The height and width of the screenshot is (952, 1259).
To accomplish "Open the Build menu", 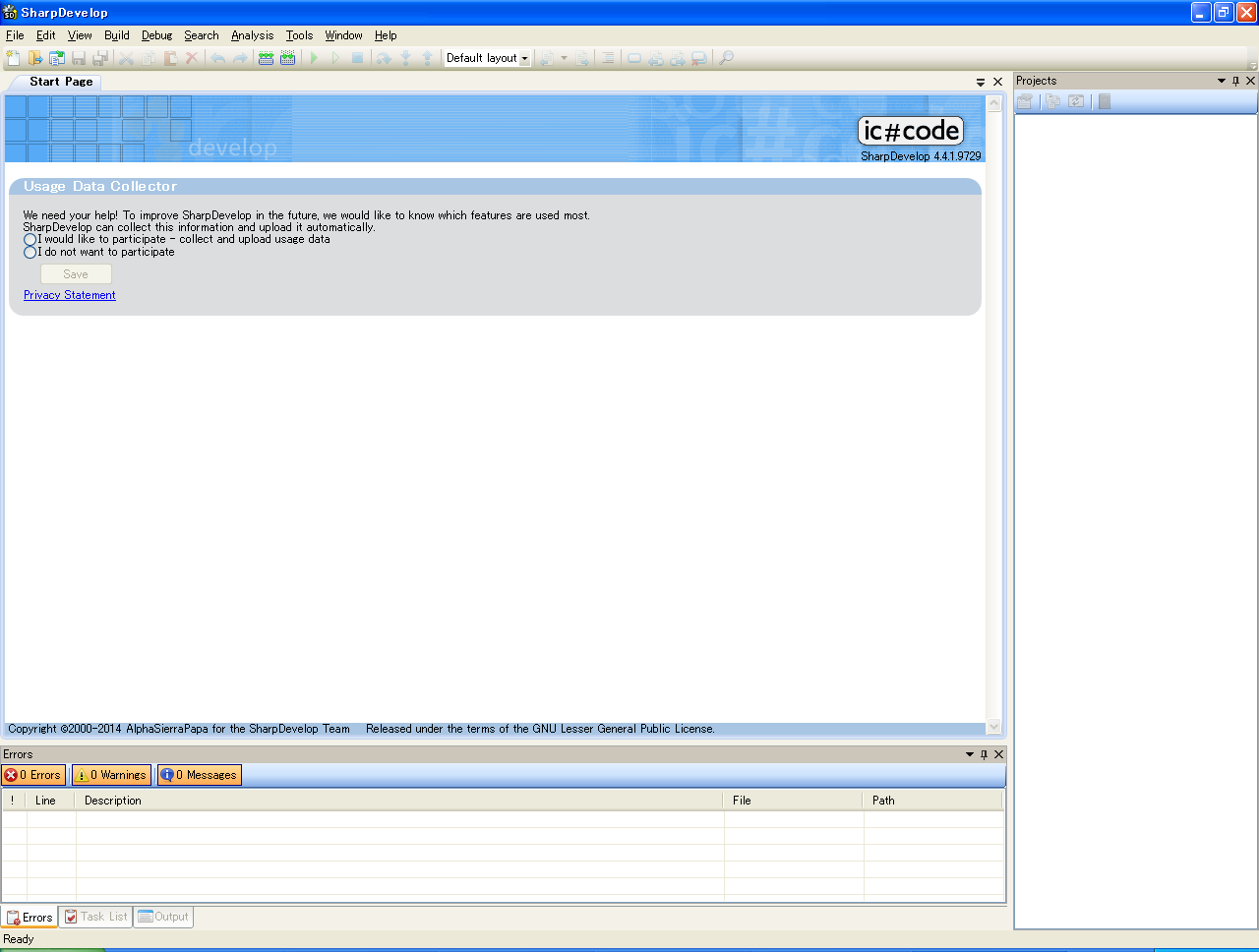I will pyautogui.click(x=117, y=35).
